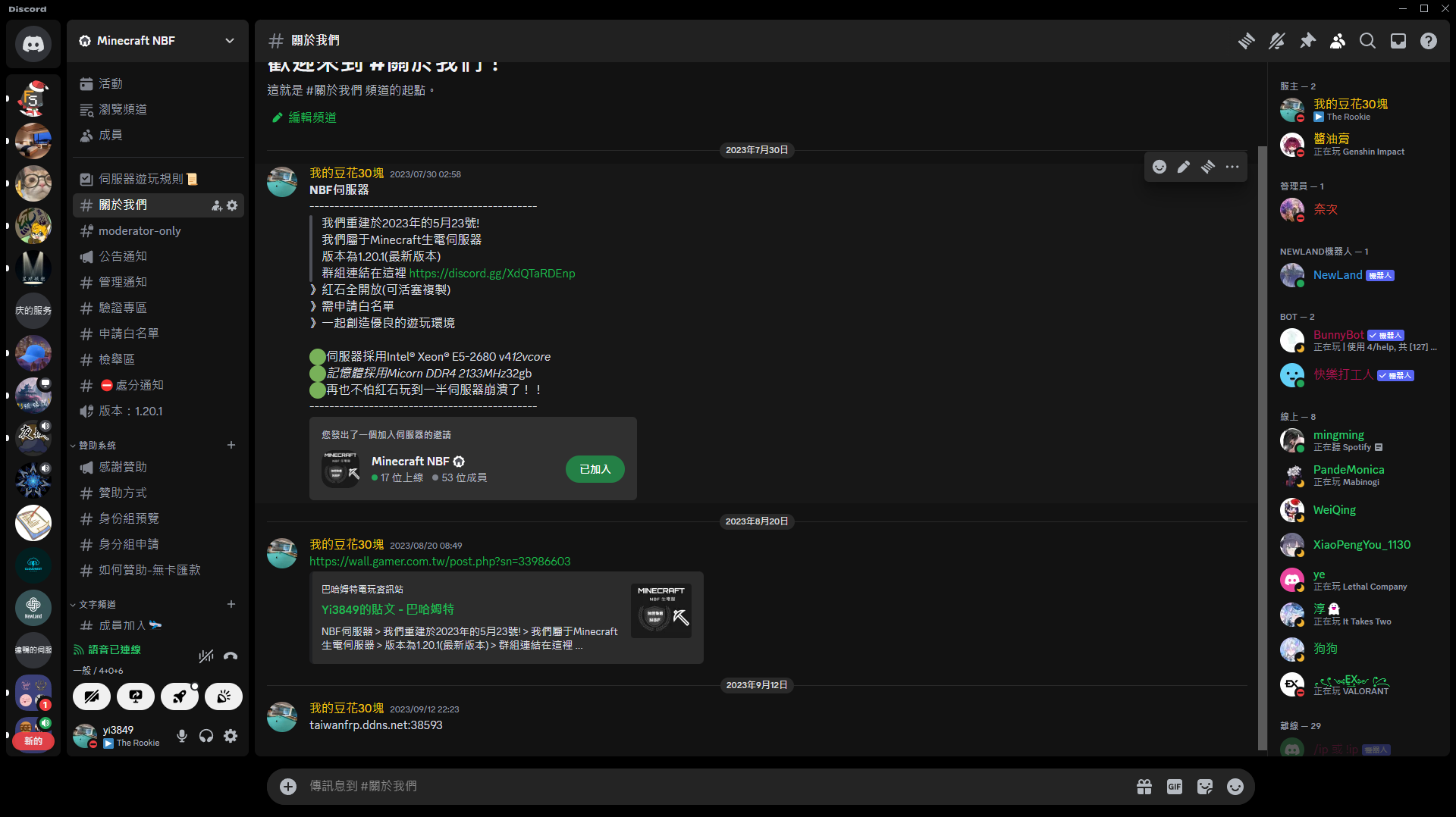
Task: Click the Share Your Screen button
Action: (x=136, y=696)
